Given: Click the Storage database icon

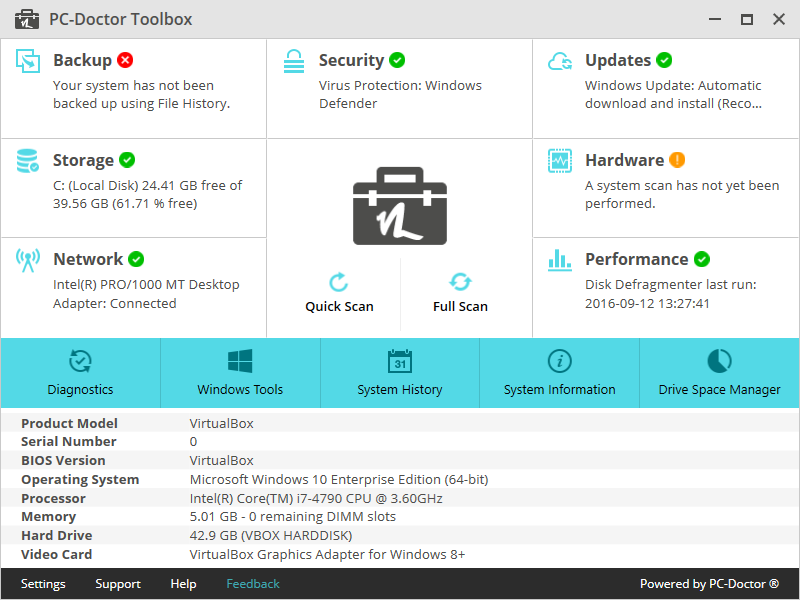Looking at the screenshot, I should pos(28,161).
